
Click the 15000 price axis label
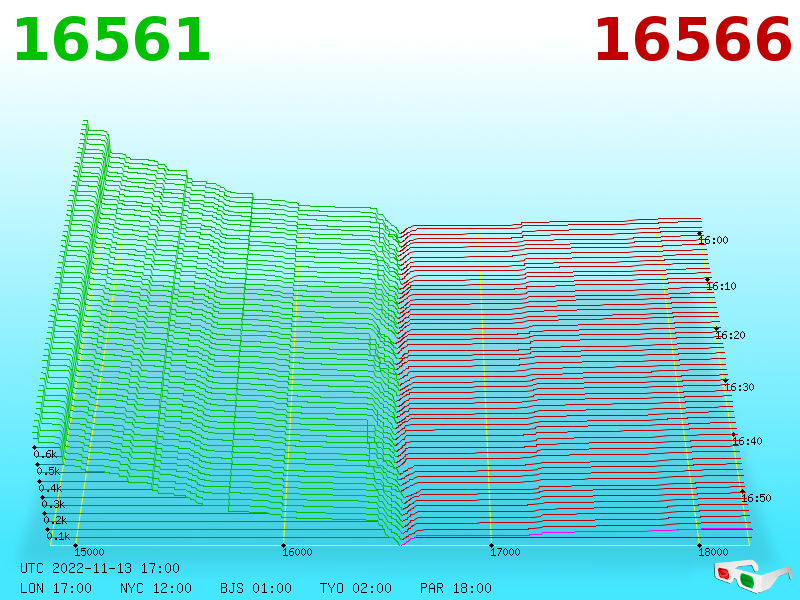tap(89, 552)
